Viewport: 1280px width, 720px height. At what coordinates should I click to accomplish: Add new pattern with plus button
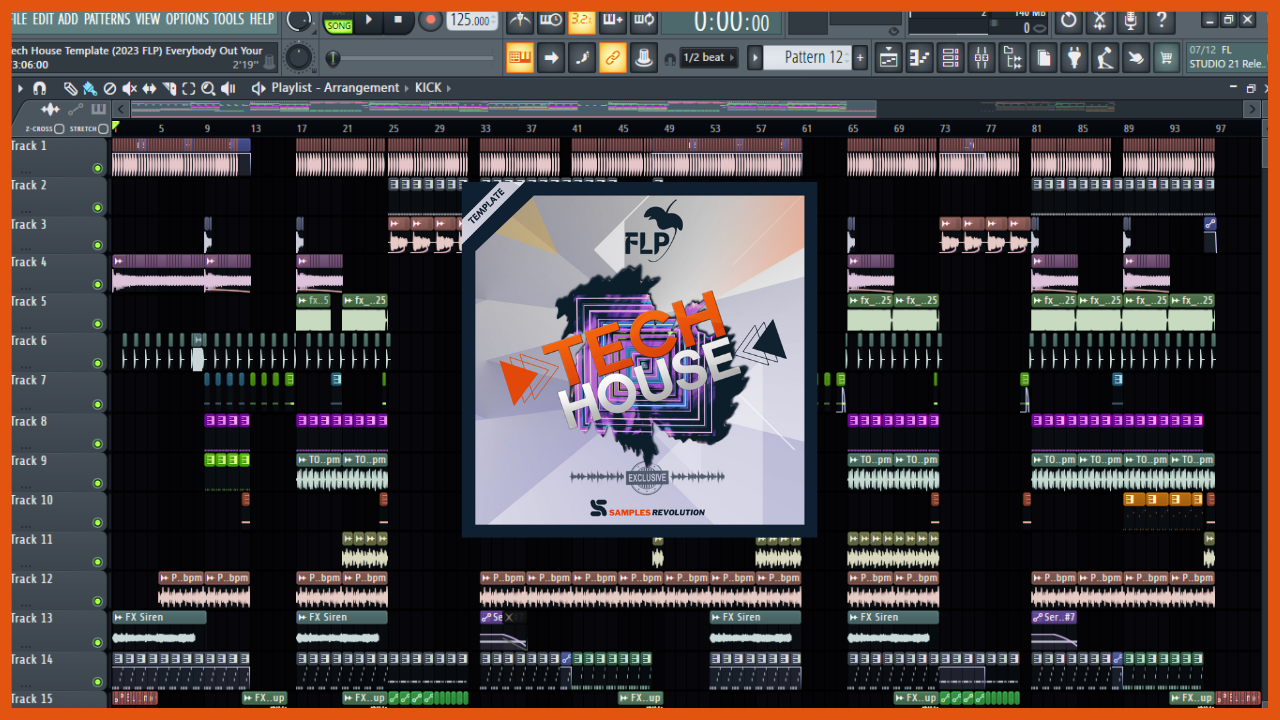pos(860,58)
